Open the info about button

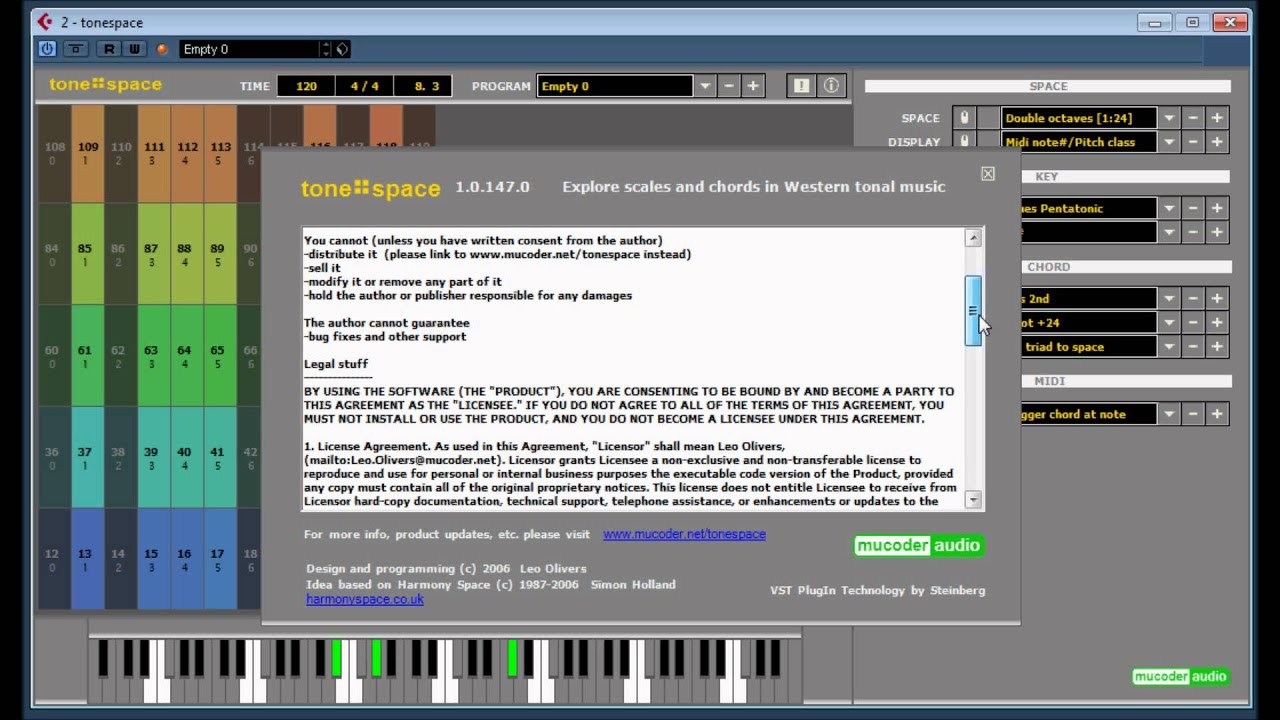(831, 86)
